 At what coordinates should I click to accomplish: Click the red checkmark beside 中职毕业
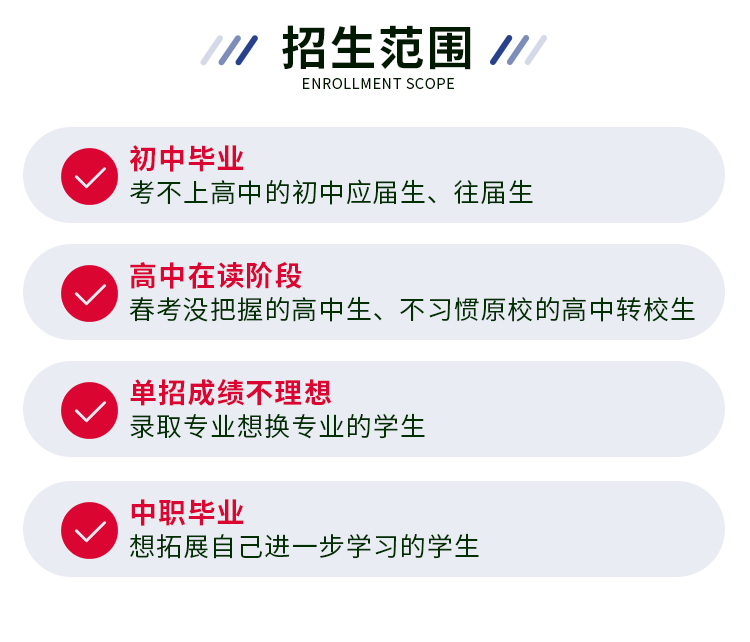(x=89, y=531)
